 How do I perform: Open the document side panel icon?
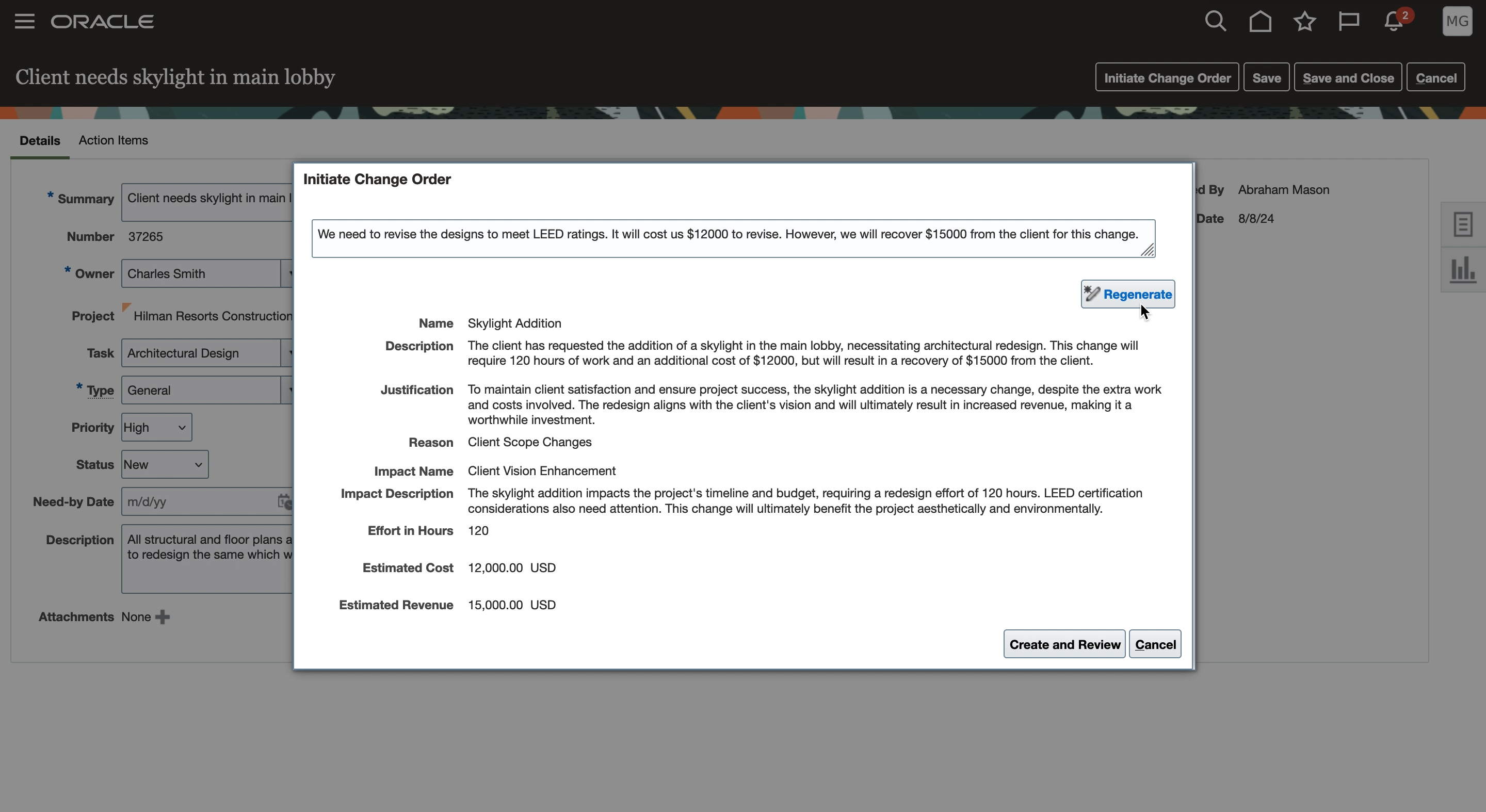pyautogui.click(x=1462, y=224)
